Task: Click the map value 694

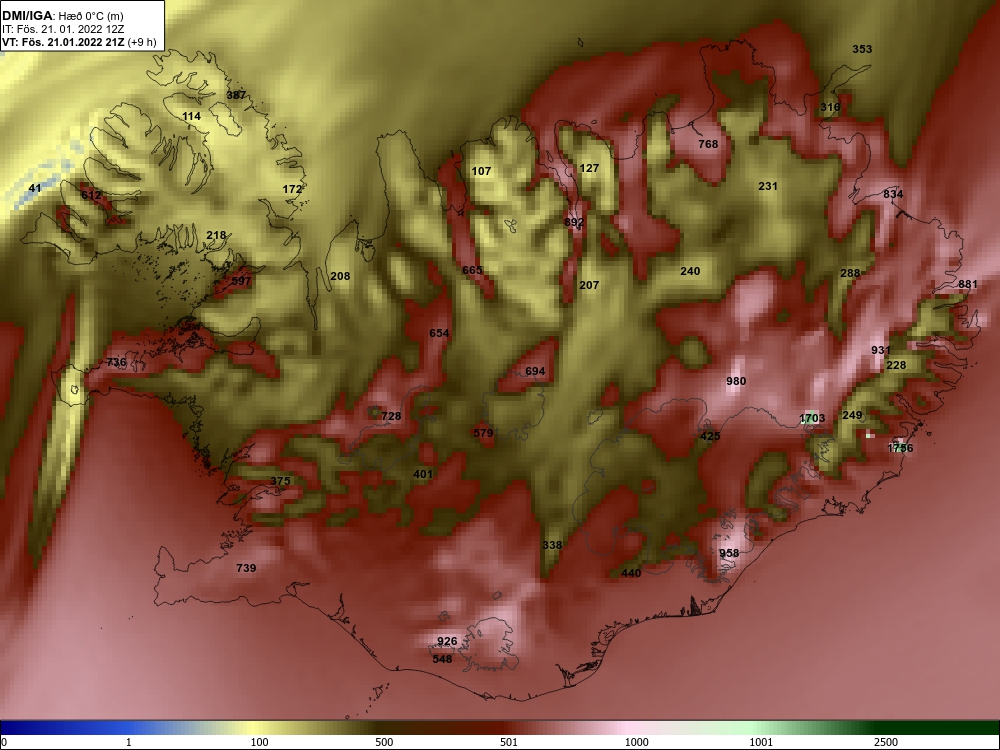Action: coord(536,371)
